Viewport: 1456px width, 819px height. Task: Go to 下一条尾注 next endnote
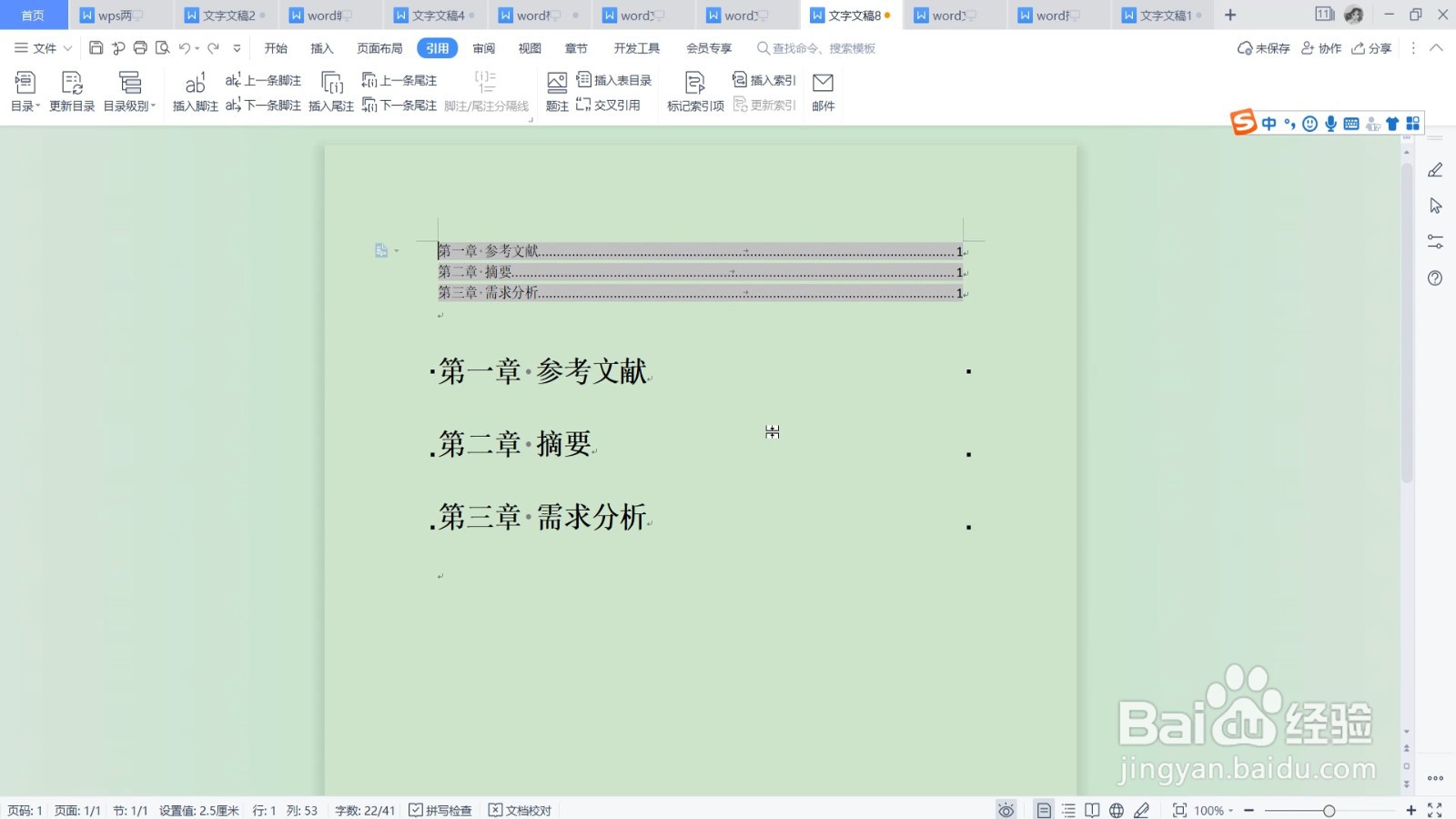[399, 106]
